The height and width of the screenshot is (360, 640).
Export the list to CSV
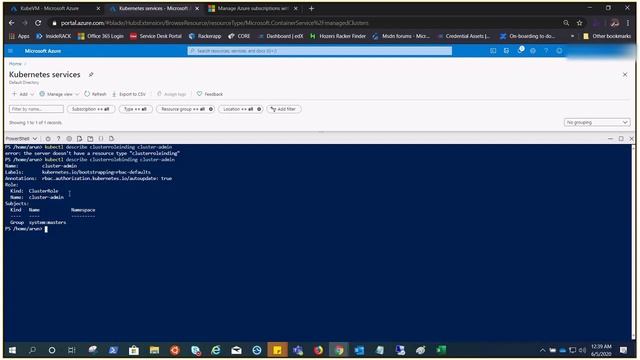pos(129,94)
